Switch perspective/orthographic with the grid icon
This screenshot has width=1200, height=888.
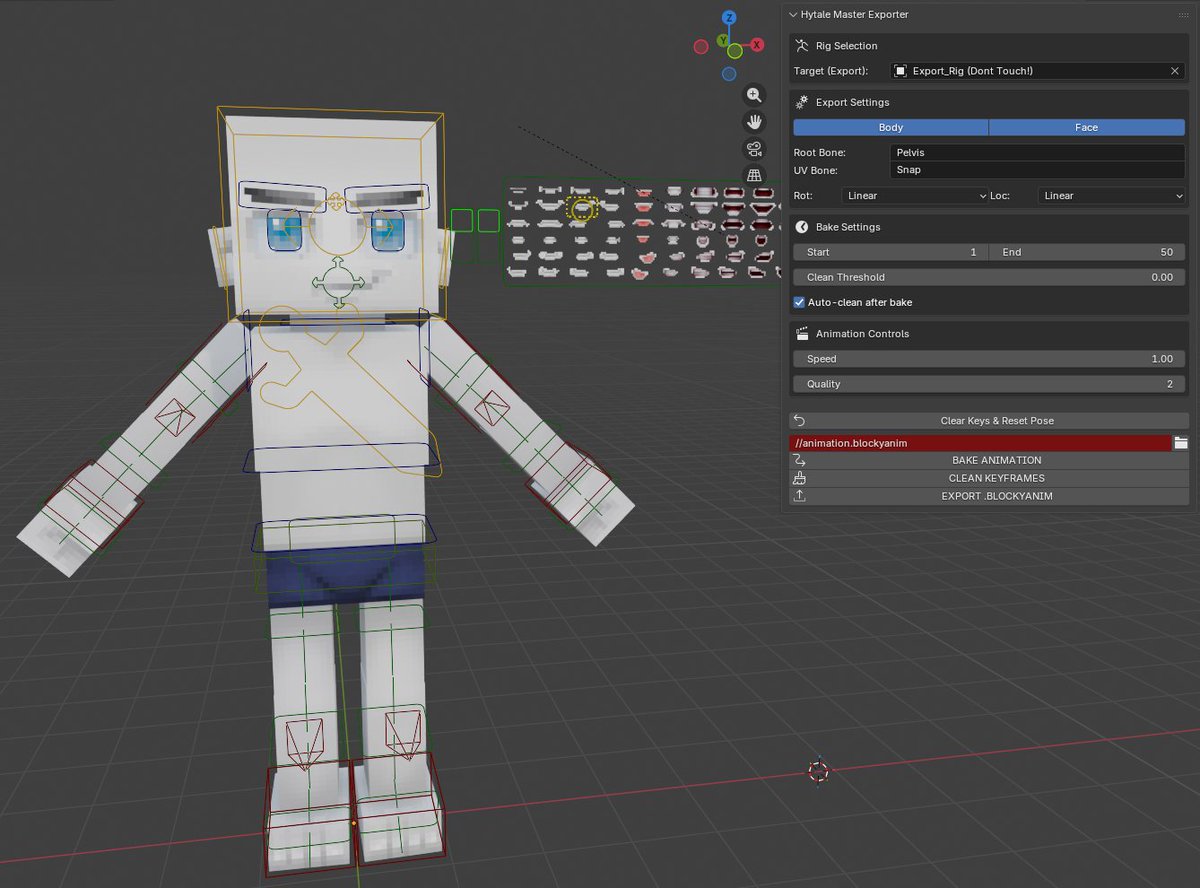click(x=754, y=176)
